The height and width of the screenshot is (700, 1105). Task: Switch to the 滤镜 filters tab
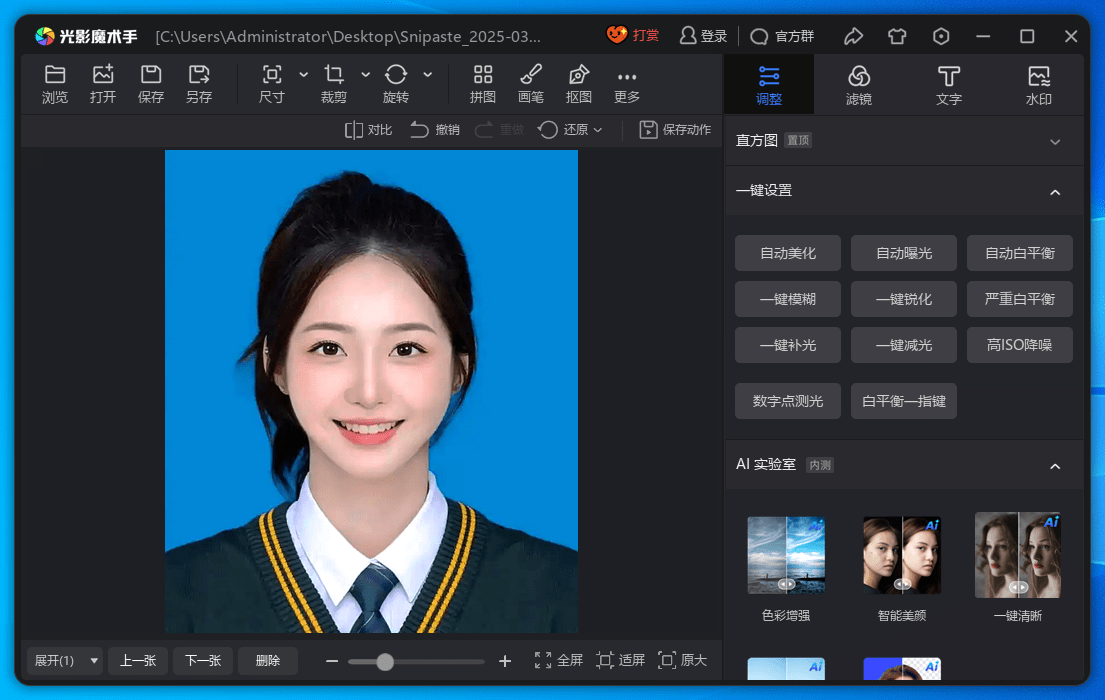coord(858,84)
